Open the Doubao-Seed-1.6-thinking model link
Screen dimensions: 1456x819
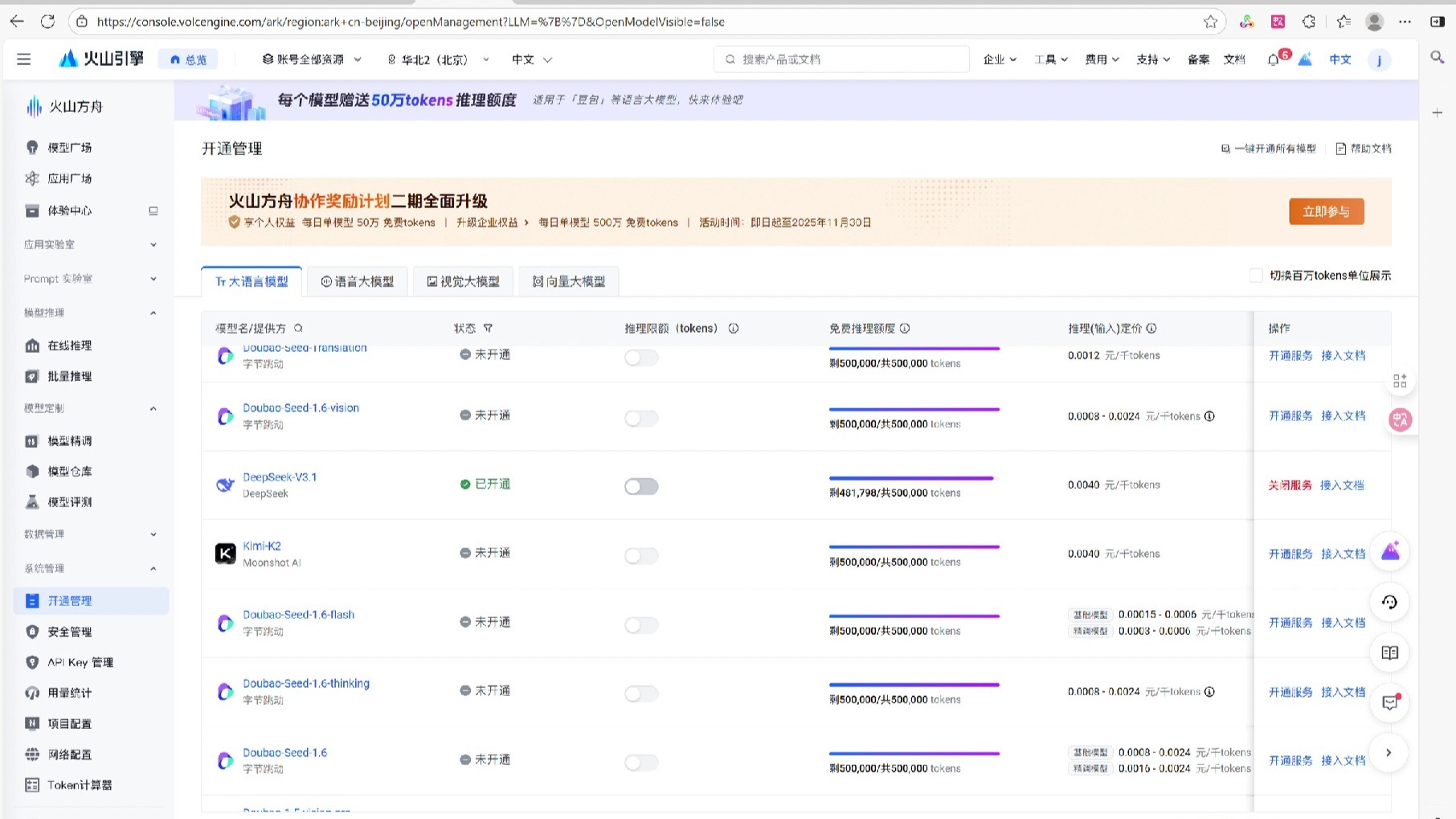point(306,684)
